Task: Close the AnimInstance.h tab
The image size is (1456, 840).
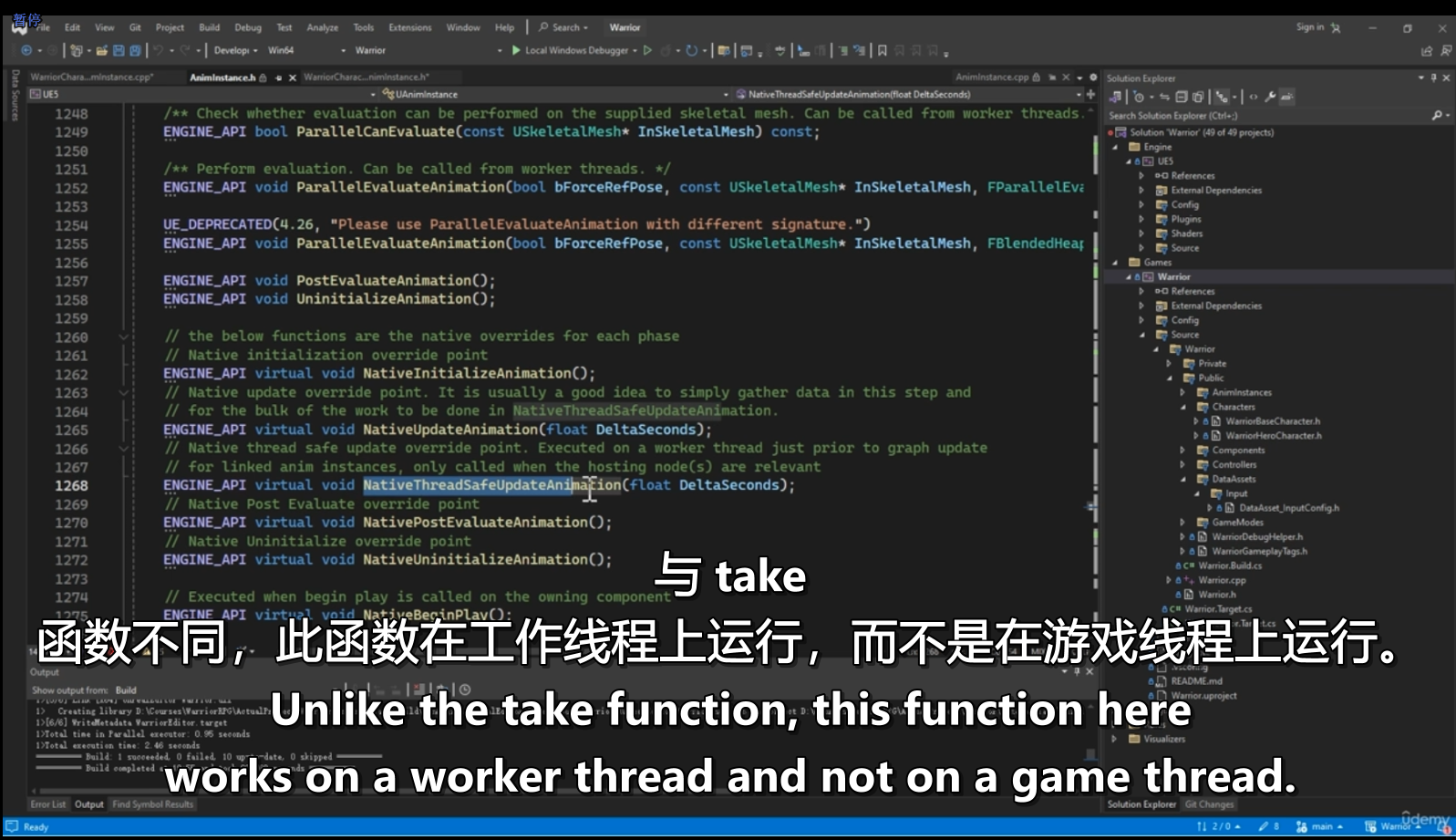Action: coord(293,78)
